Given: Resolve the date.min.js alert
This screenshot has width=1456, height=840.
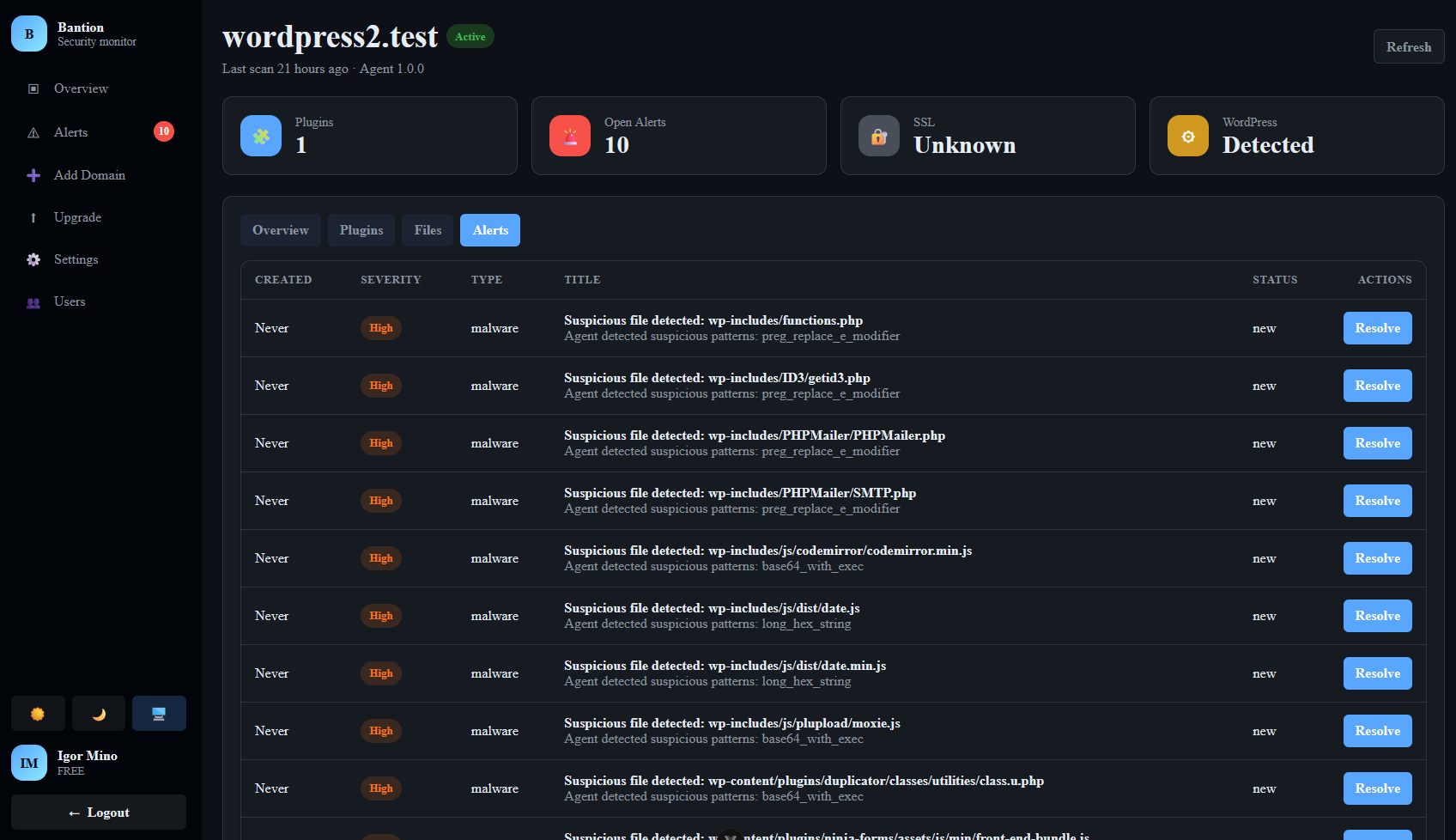Looking at the screenshot, I should [x=1378, y=673].
